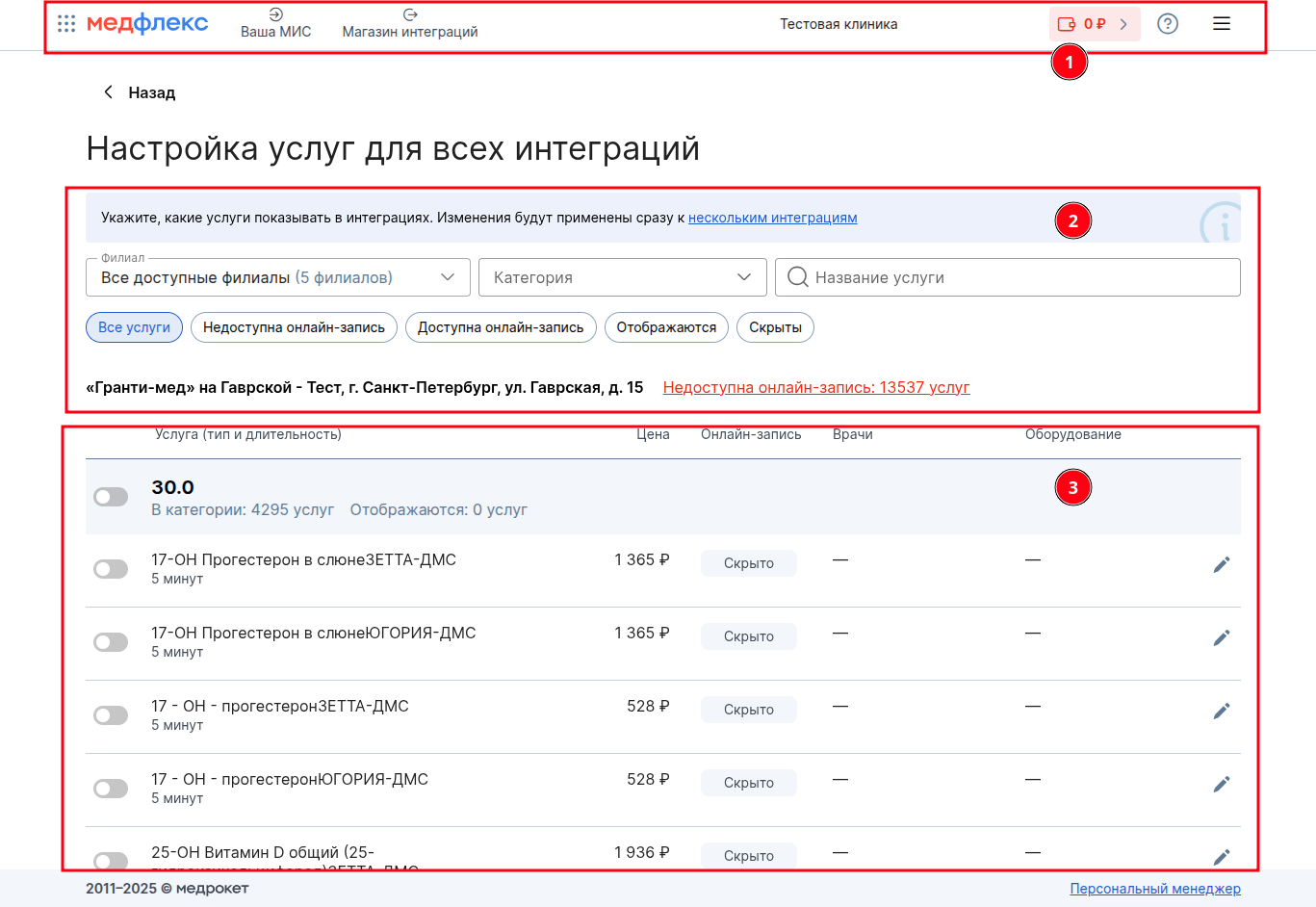Click Скрыто badge for 17-OH Прогестерон в слюнеЮГОРИЯ-ДМС
Screen dimensions: 1316x907
click(x=749, y=636)
